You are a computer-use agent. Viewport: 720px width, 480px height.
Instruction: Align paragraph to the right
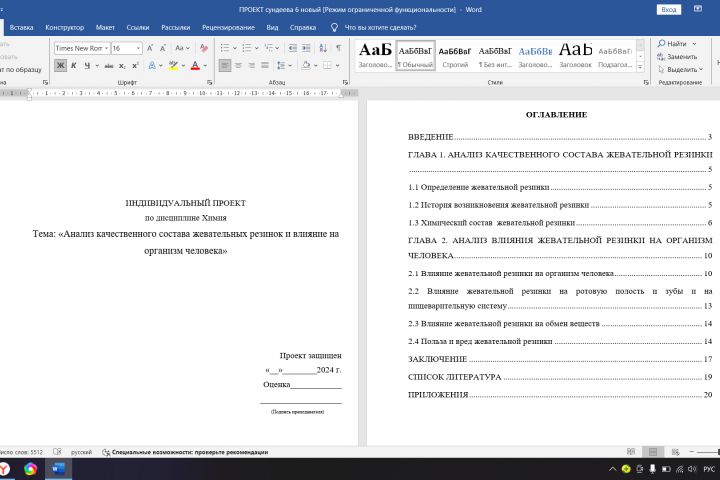click(x=252, y=66)
